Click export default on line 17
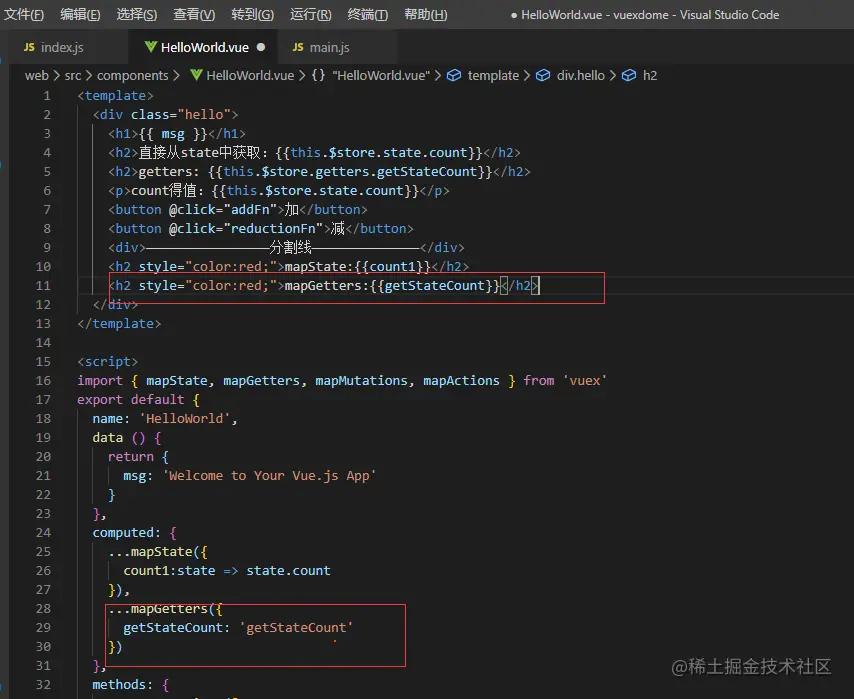Screen dimensions: 854x699 [x=131, y=400]
